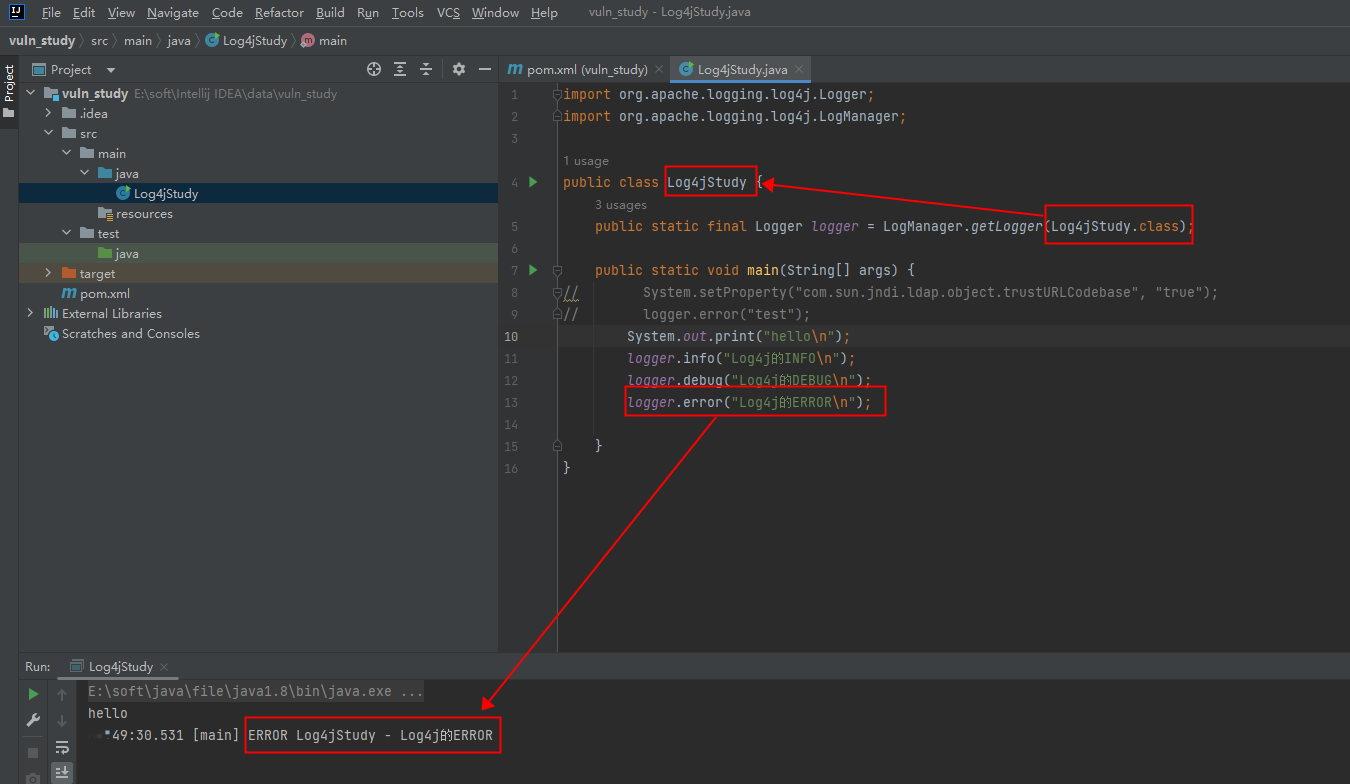The height and width of the screenshot is (784, 1350).
Task: Click src in navigation breadcrumb
Action: (99, 41)
